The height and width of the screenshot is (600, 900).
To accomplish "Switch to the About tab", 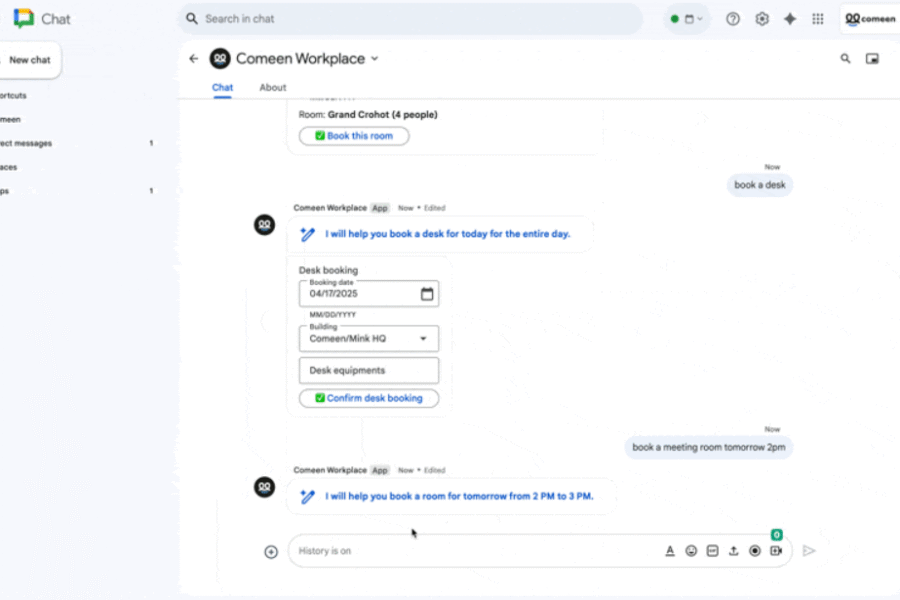I will point(273,87).
